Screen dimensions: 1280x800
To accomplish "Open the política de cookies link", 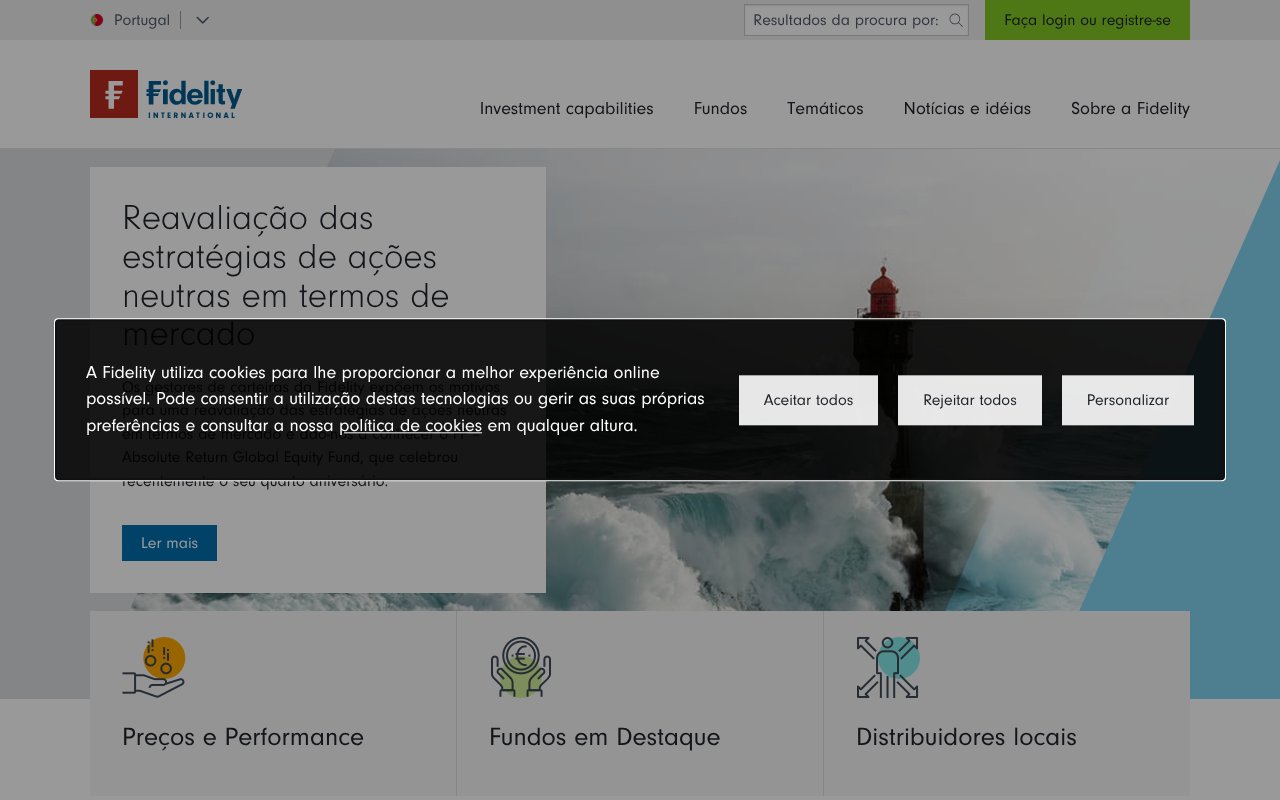I will tap(411, 426).
